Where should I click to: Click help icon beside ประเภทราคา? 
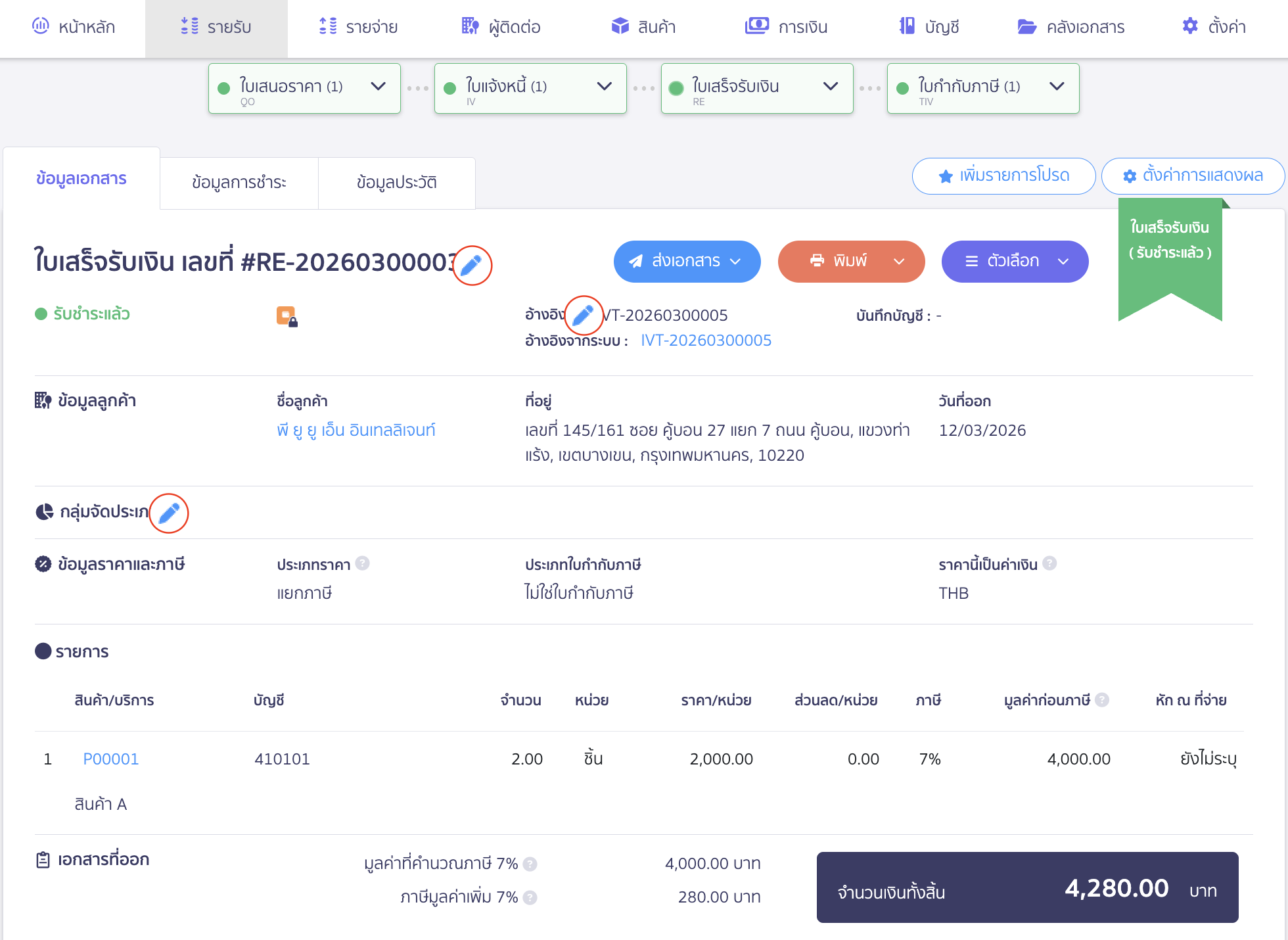point(362,563)
